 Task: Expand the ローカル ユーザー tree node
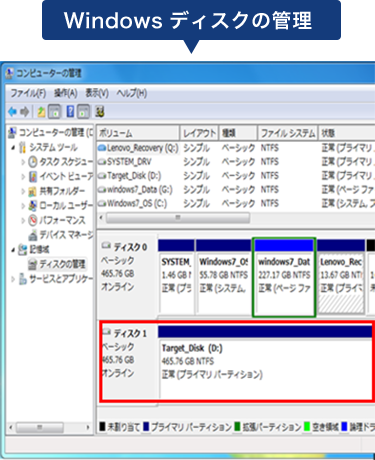pyautogui.click(x=23, y=206)
